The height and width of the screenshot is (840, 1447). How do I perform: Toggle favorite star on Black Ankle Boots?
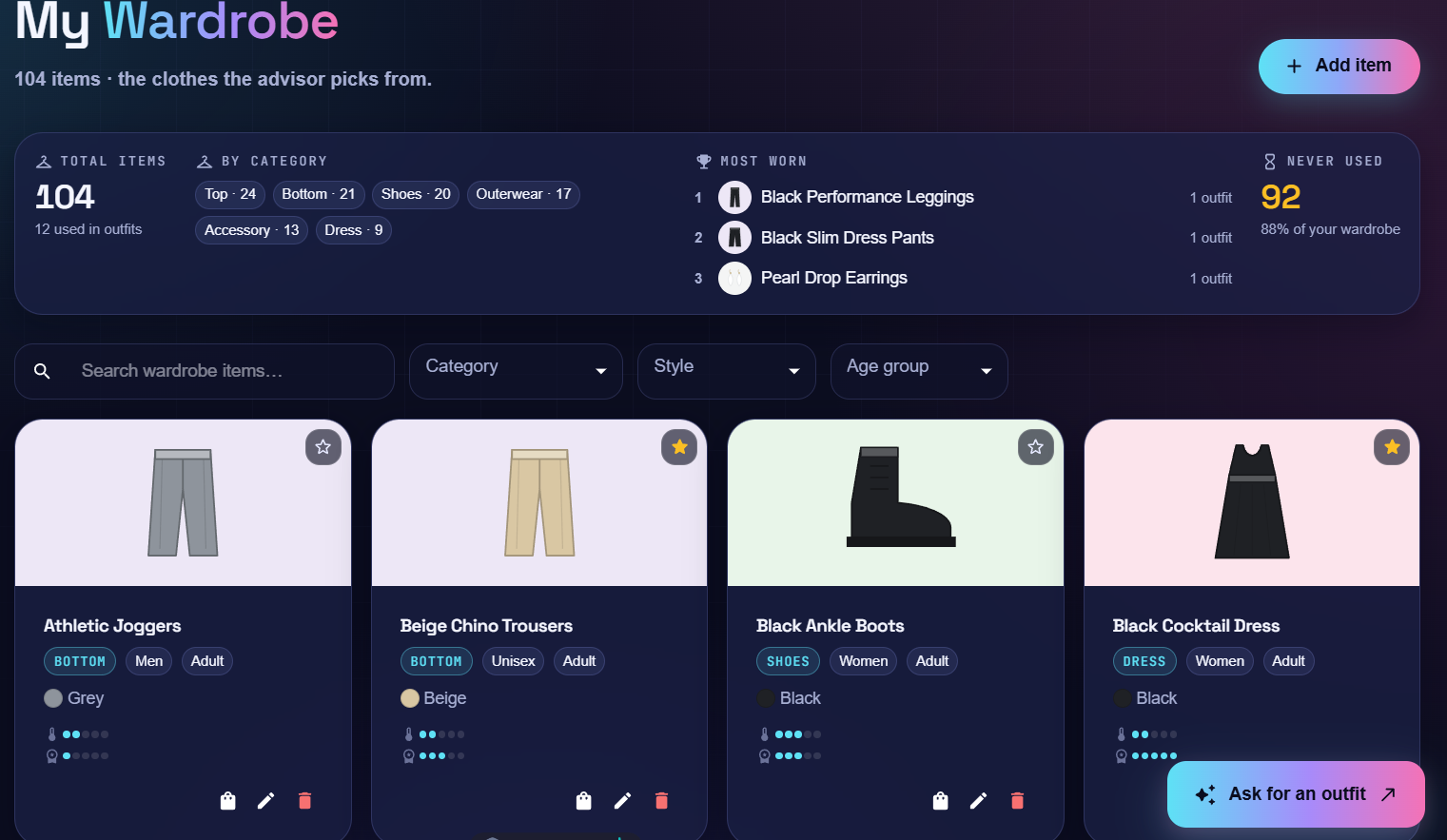click(x=1036, y=447)
